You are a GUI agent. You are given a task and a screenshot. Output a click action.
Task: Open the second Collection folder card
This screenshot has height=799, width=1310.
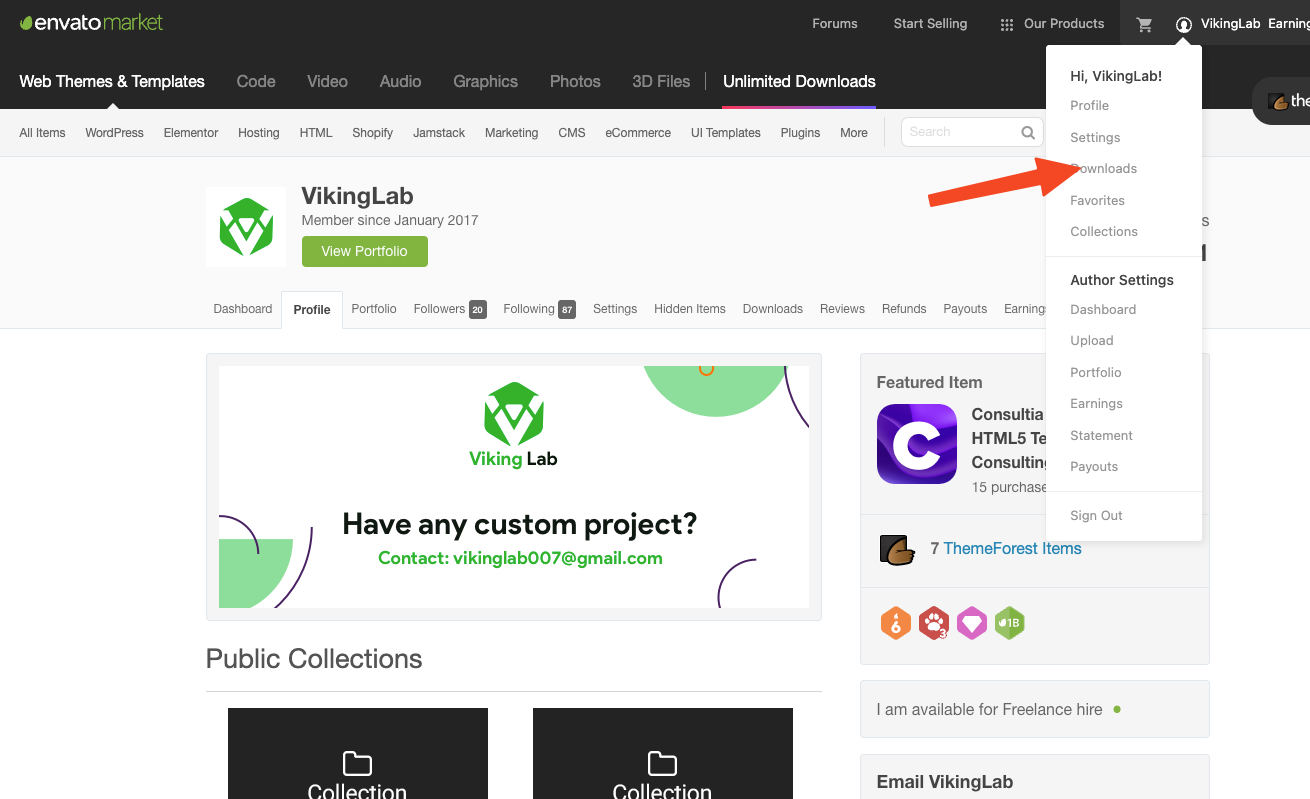(x=663, y=753)
